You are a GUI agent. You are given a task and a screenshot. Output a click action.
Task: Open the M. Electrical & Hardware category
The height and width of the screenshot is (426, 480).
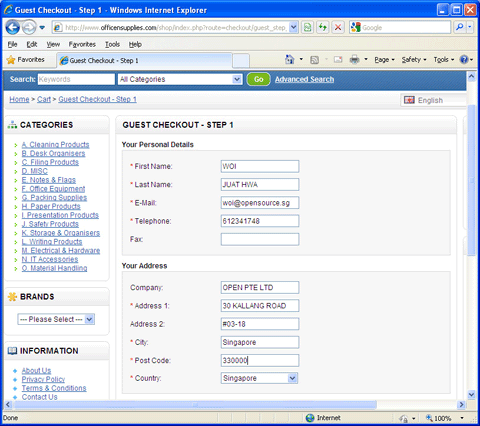tap(61, 250)
